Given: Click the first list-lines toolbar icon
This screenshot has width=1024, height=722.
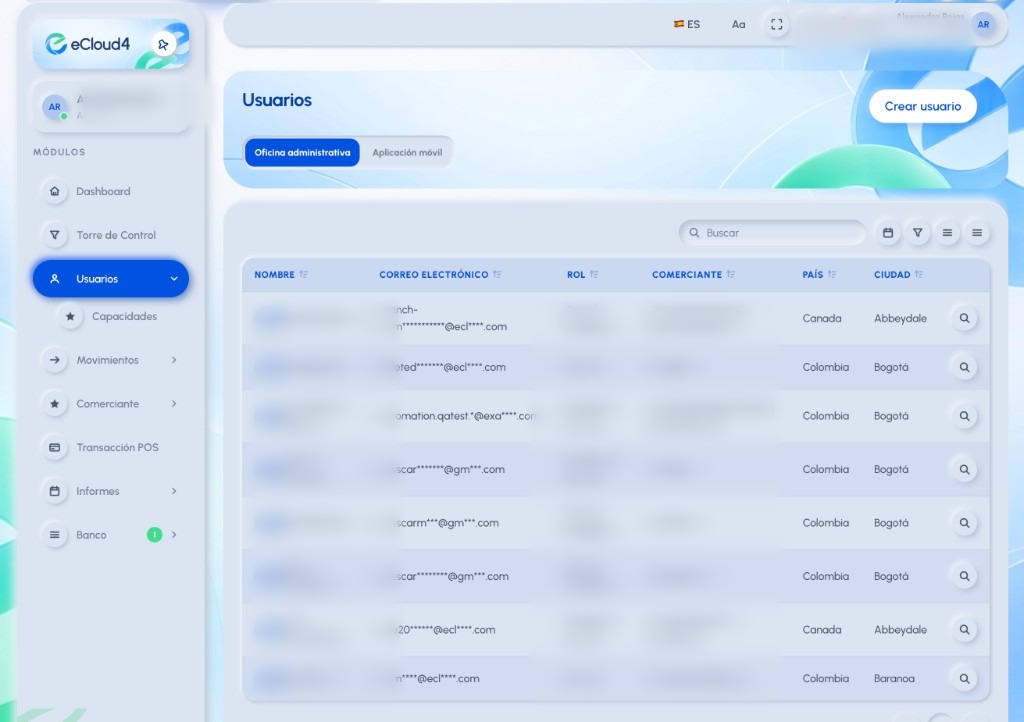Looking at the screenshot, I should pyautogui.click(x=947, y=232).
